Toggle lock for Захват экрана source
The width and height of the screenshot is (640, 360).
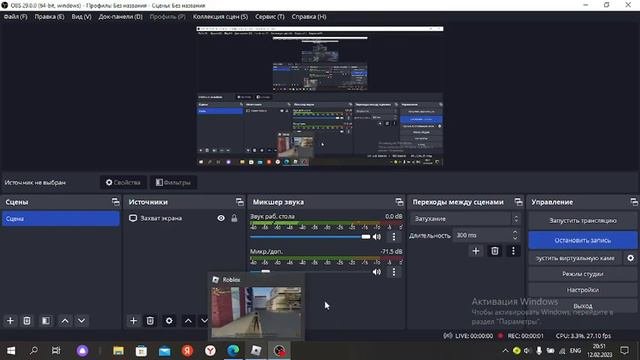pos(234,218)
